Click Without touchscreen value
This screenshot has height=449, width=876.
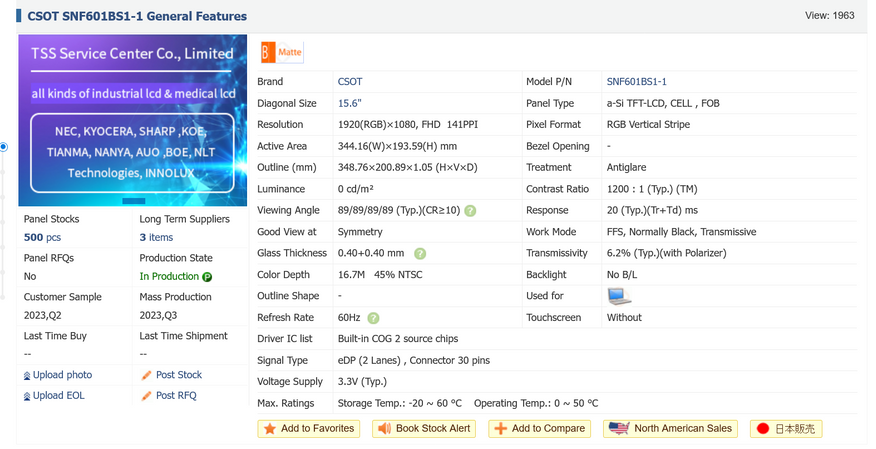[624, 318]
